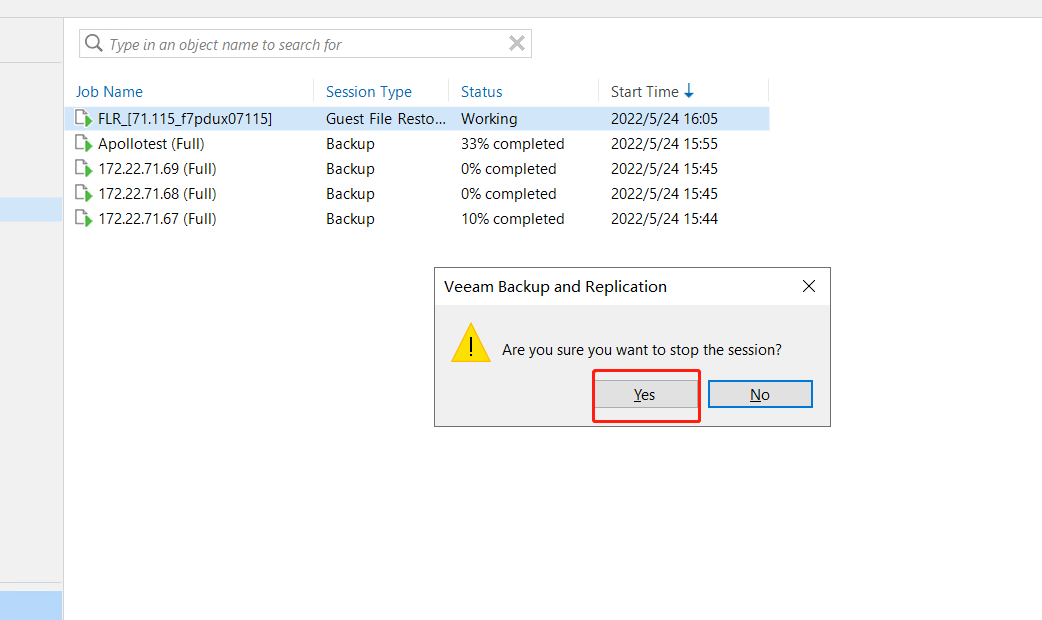The width and height of the screenshot is (1042, 620).
Task: Click the yellow warning triangle icon in dialog
Action: 470,343
